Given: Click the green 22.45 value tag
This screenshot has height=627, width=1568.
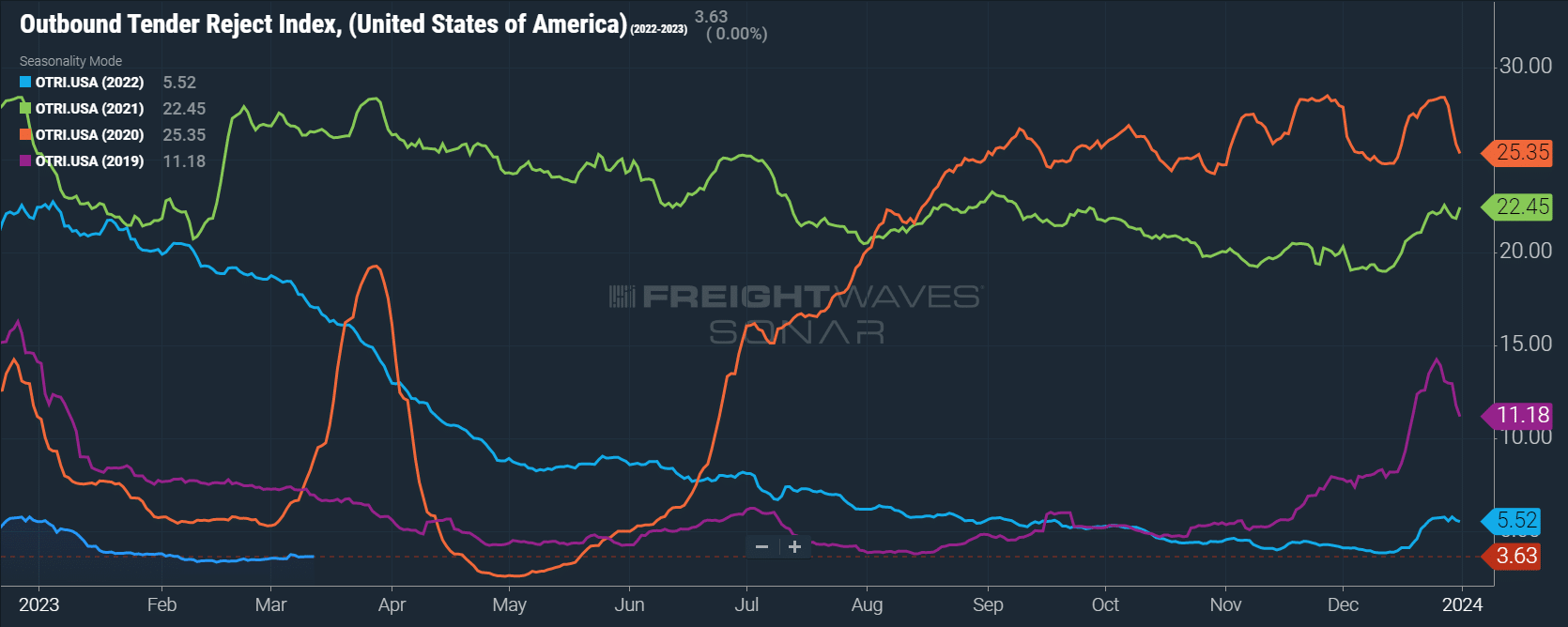Looking at the screenshot, I should point(1517,206).
